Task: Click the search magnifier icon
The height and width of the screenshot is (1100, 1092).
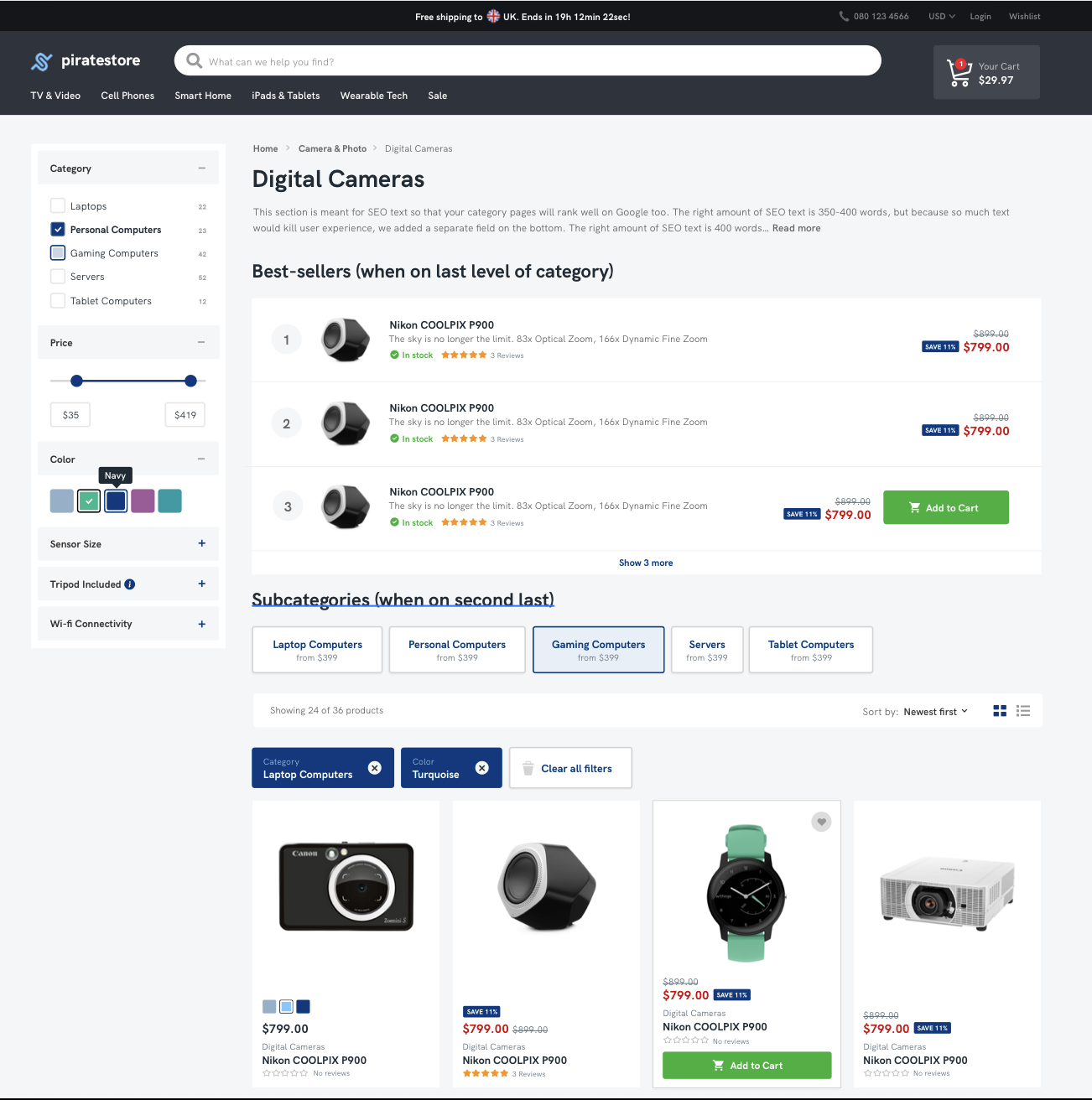Action: 195,61
